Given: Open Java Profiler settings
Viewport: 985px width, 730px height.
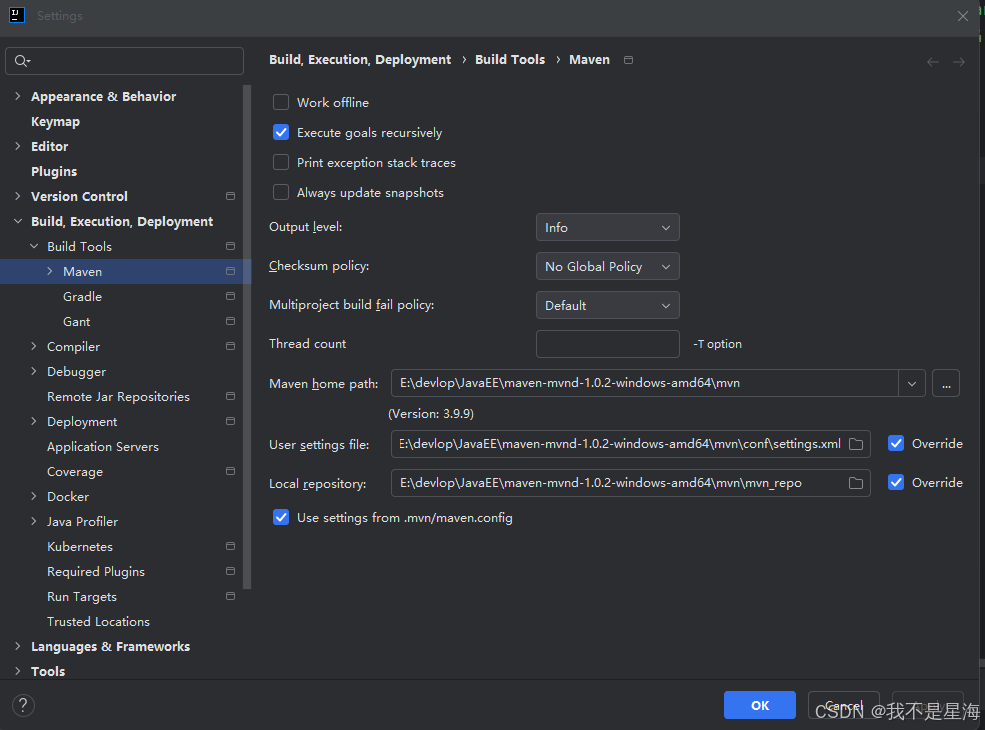Looking at the screenshot, I should pos(82,521).
